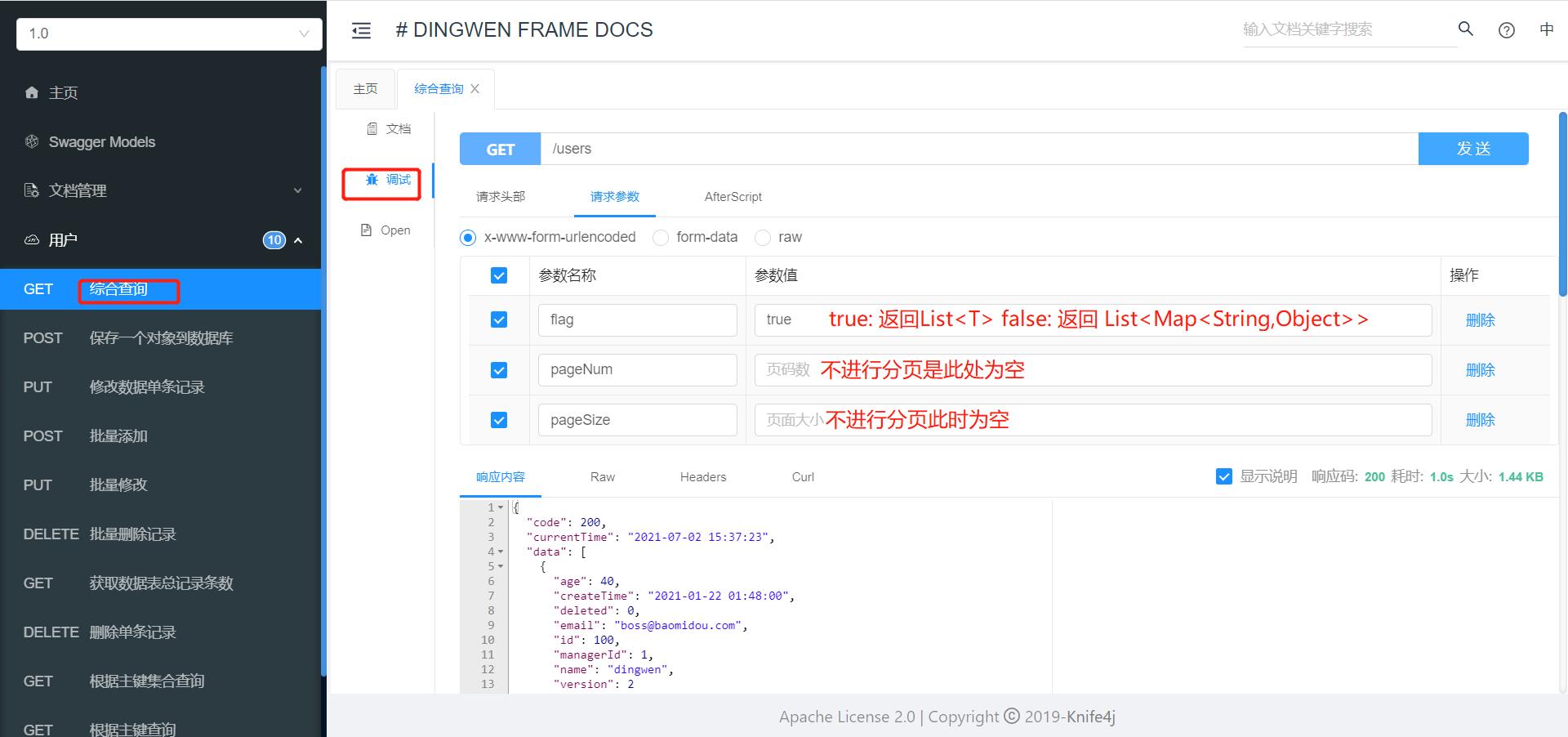Click the /users URL input field

[979, 149]
